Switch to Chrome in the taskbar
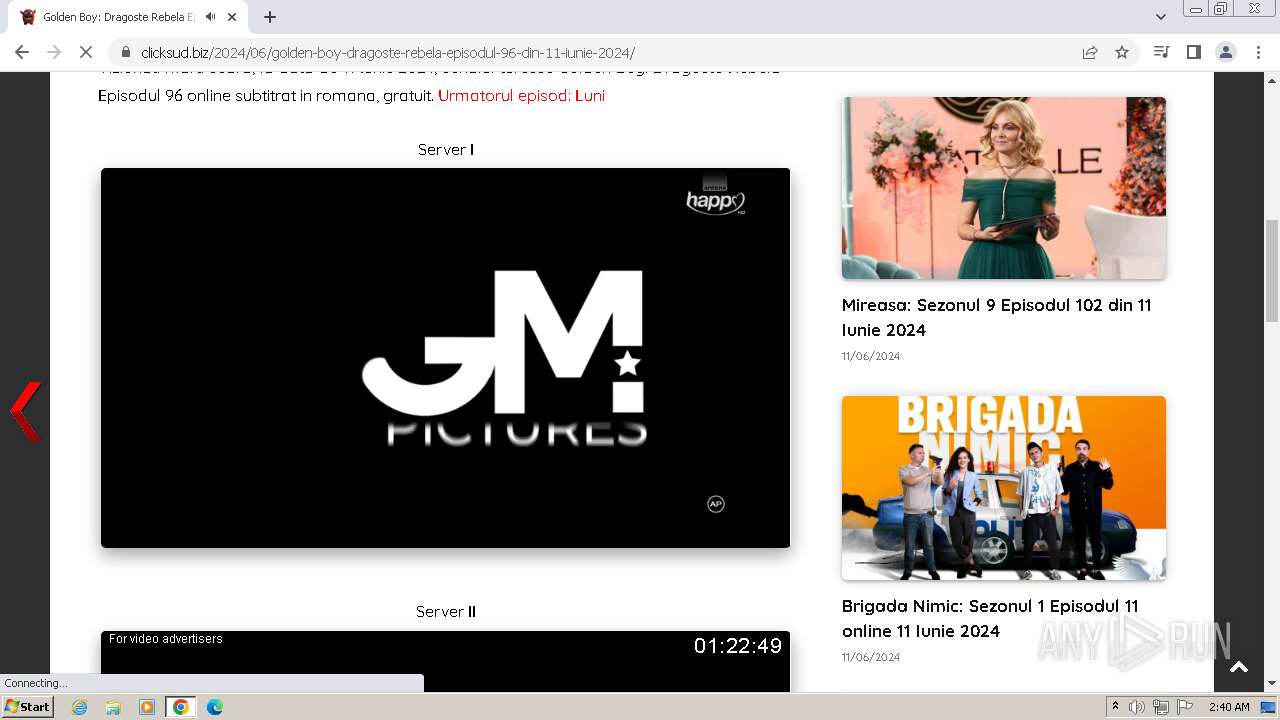This screenshot has height=720, width=1280. pyautogui.click(x=181, y=707)
